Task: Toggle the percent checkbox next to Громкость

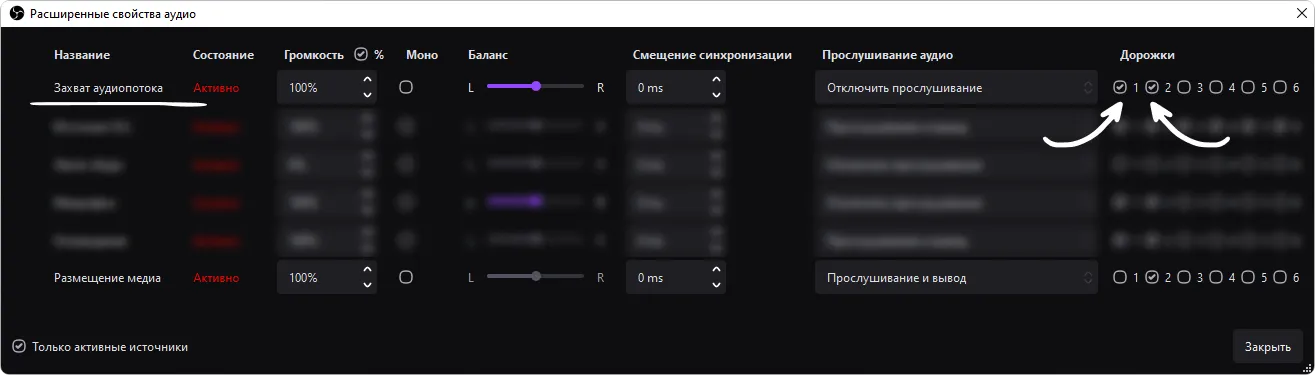Action: 361,54
